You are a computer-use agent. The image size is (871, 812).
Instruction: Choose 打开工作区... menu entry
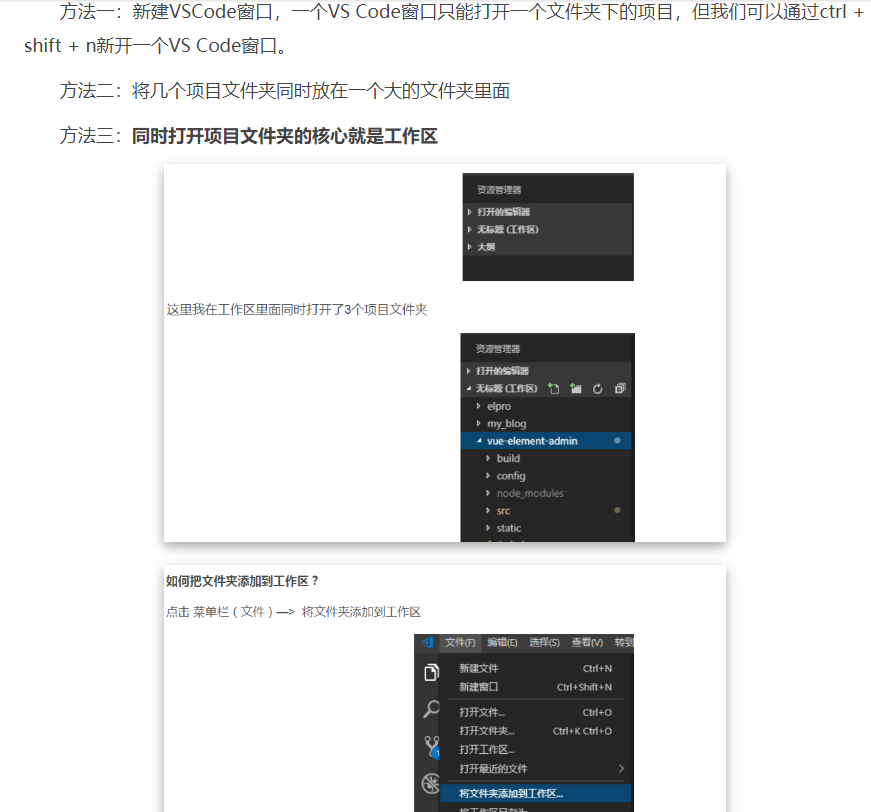[x=535, y=750]
